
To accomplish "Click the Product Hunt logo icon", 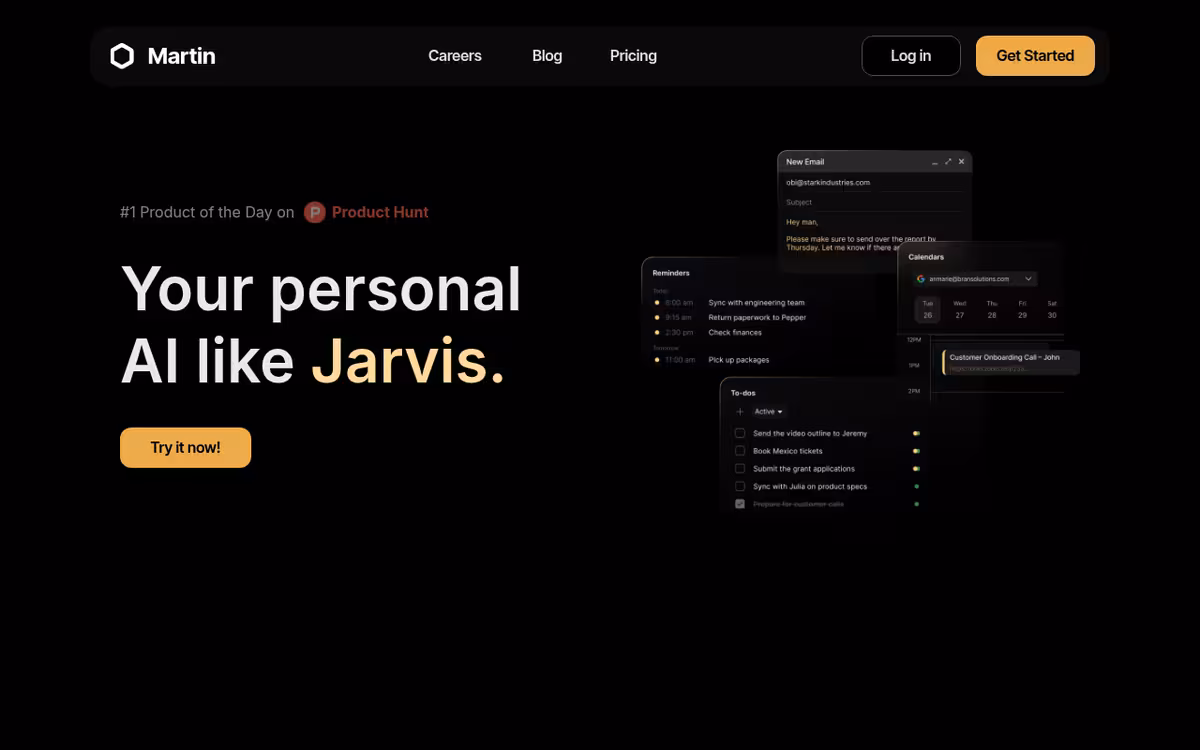I will (315, 212).
